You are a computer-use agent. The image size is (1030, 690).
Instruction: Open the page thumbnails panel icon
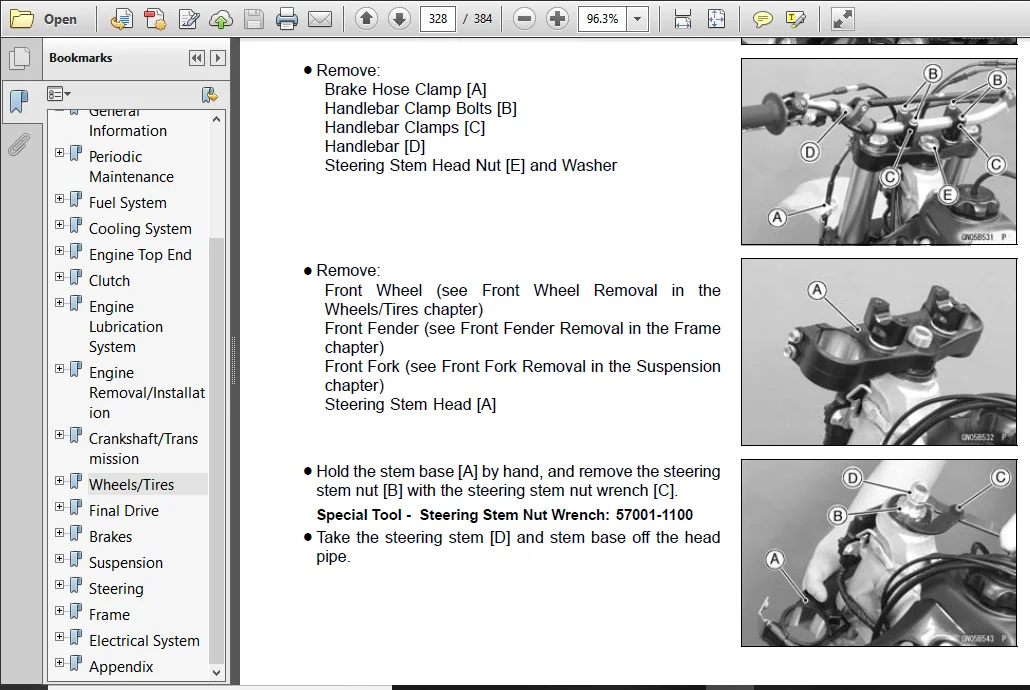point(20,58)
